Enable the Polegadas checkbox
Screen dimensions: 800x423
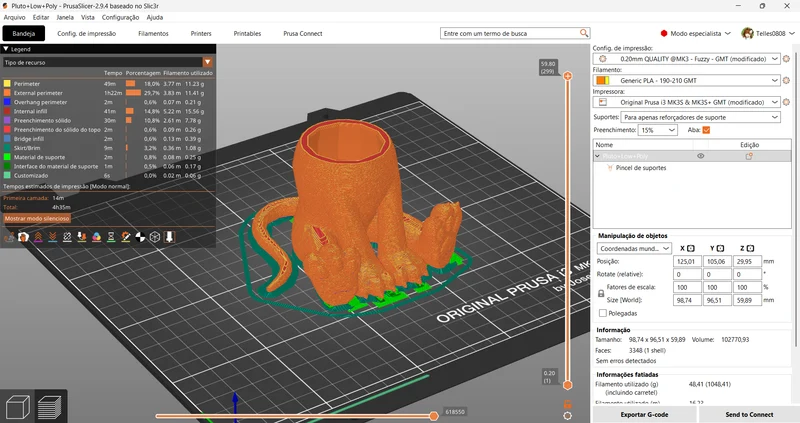click(x=603, y=313)
